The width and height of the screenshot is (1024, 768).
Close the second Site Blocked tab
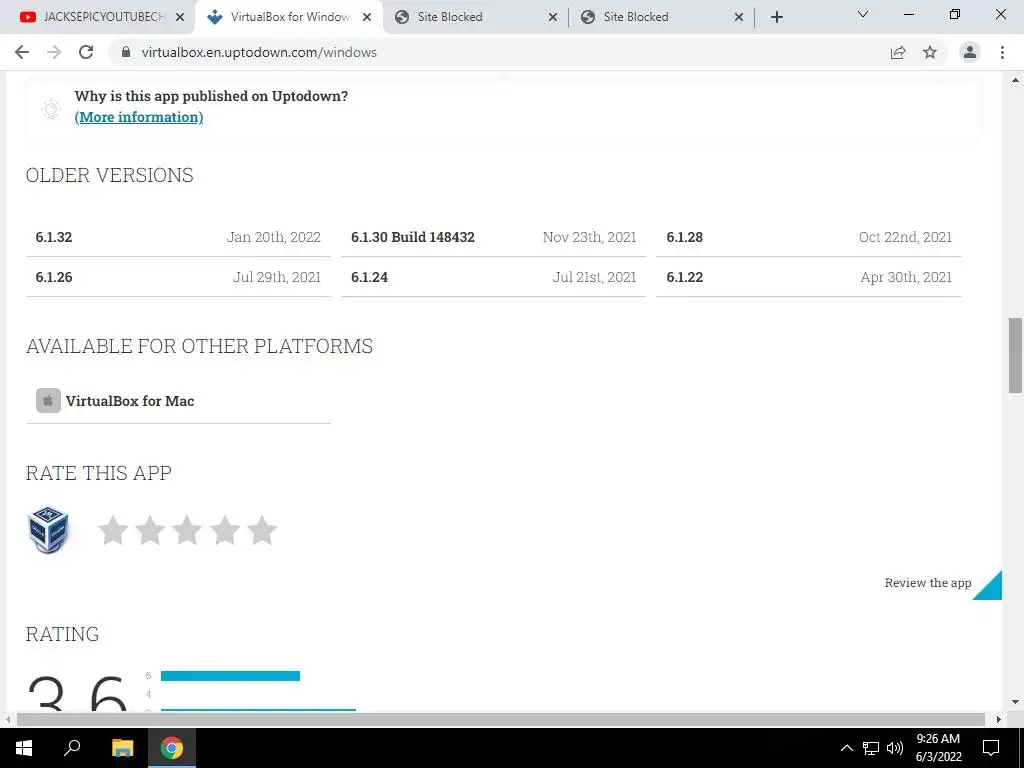coord(739,17)
